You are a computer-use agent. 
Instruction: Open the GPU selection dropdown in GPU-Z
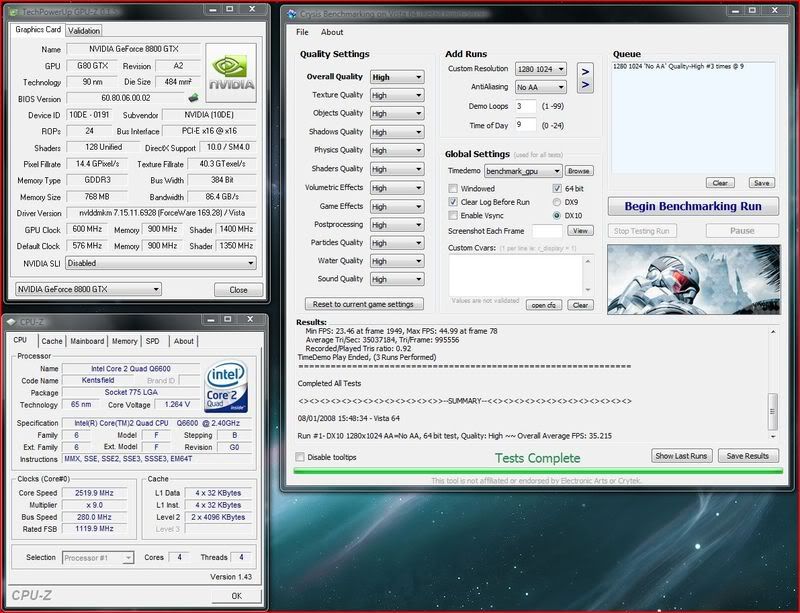tap(88, 289)
